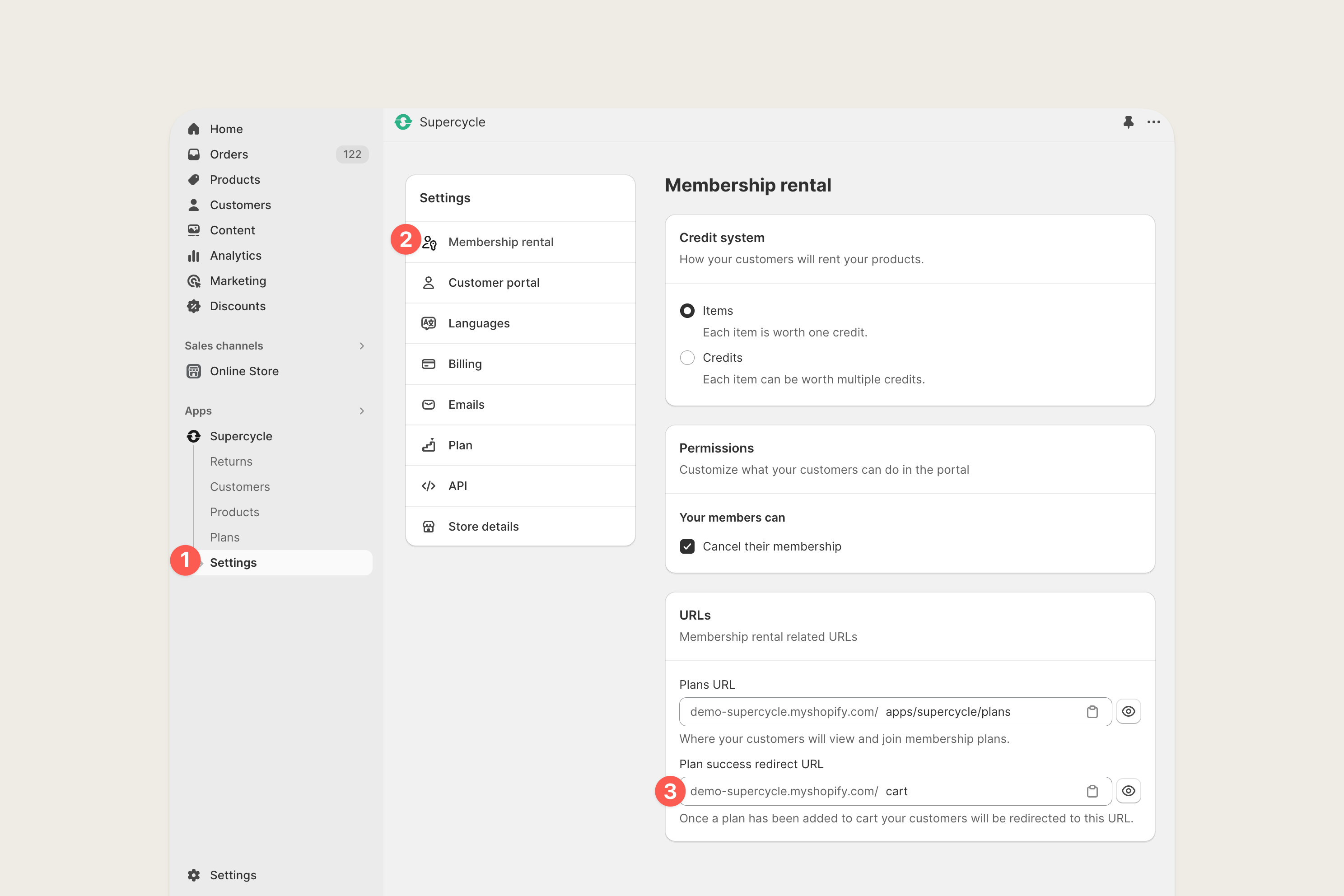1344x896 pixels.
Task: Open the Orders page with 122 badge
Action: (x=229, y=154)
